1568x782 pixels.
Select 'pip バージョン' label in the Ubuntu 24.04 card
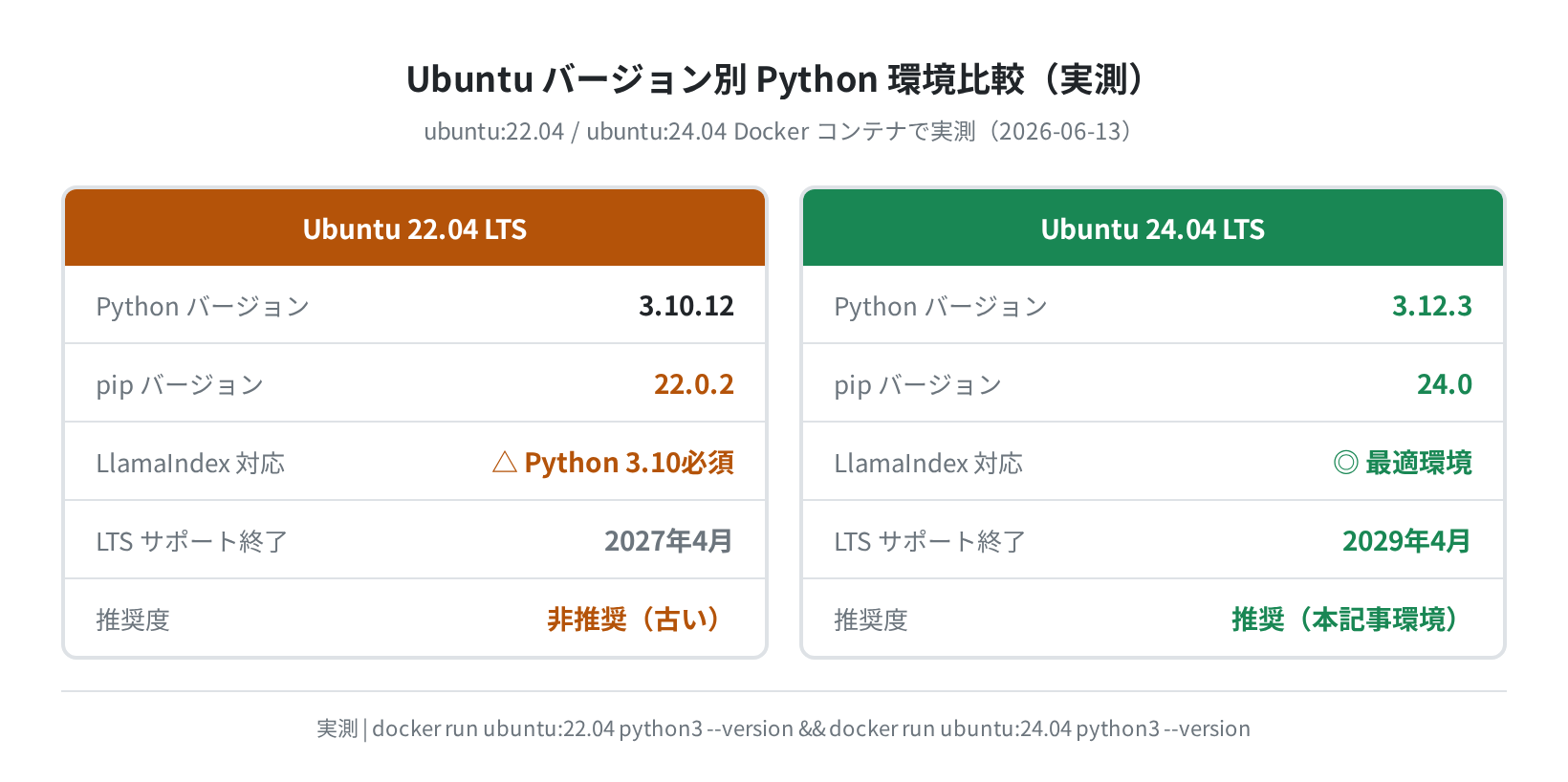coord(918,385)
